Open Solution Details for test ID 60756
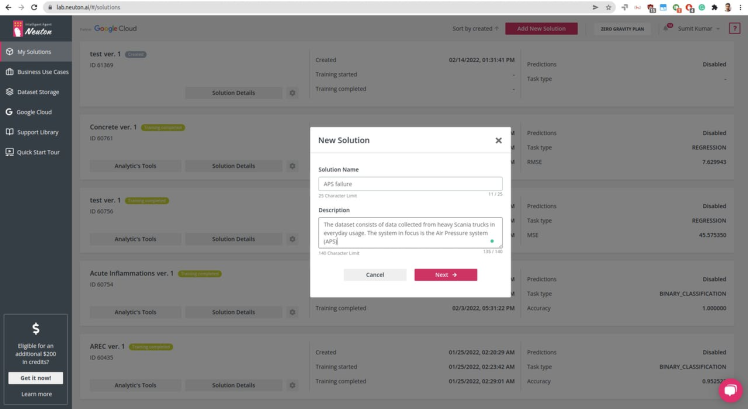The width and height of the screenshot is (748, 409). pos(234,239)
